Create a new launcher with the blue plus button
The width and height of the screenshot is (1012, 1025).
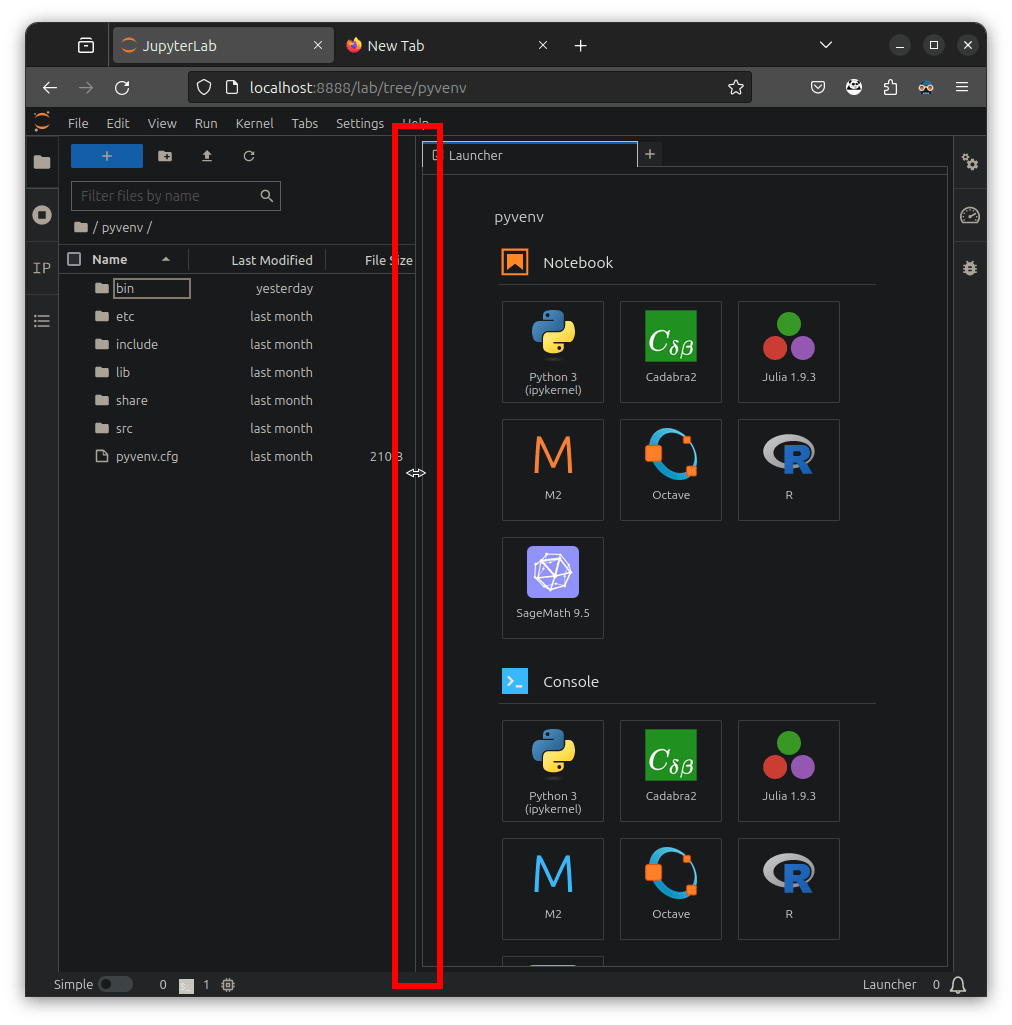[107, 156]
